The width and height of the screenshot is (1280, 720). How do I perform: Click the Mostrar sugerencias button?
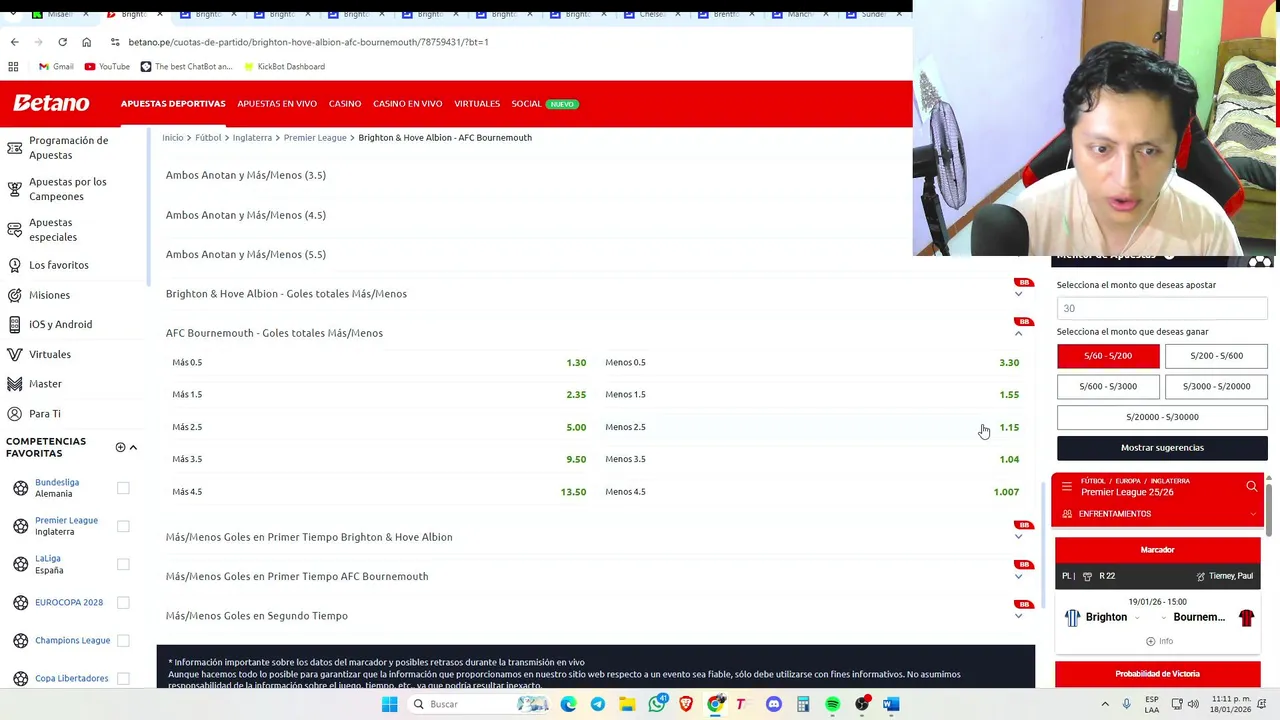point(1162,448)
